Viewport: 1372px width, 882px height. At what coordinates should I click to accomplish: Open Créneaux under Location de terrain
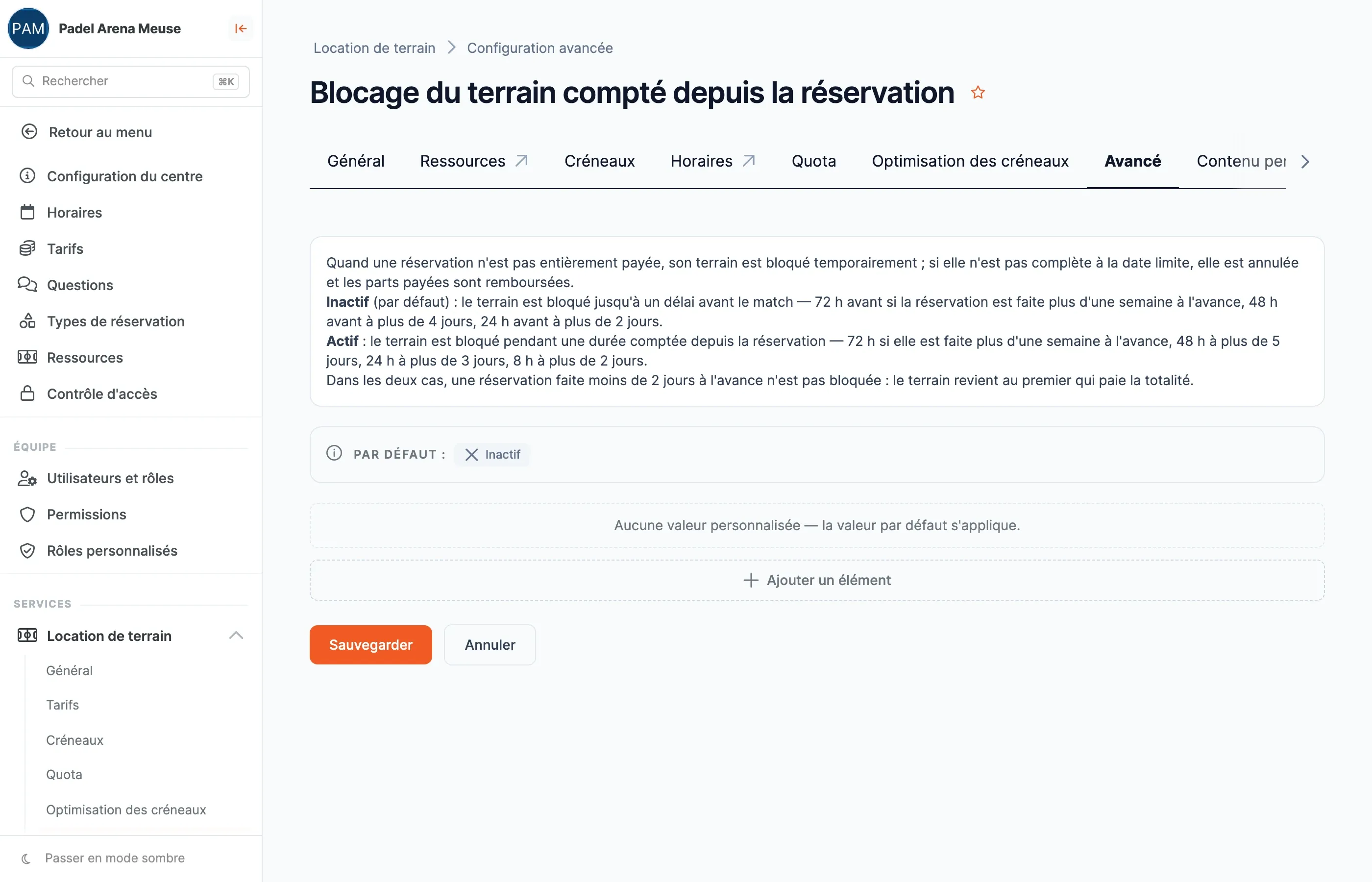[75, 740]
